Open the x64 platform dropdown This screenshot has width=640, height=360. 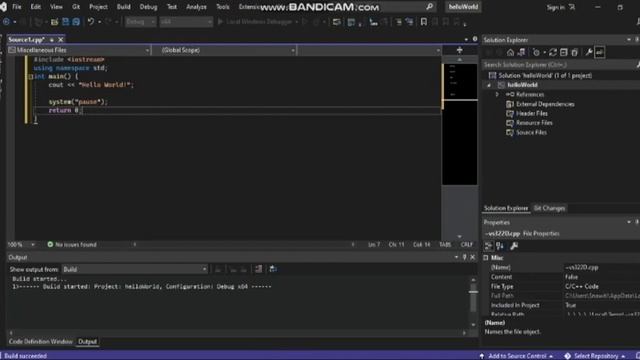(x=186, y=22)
